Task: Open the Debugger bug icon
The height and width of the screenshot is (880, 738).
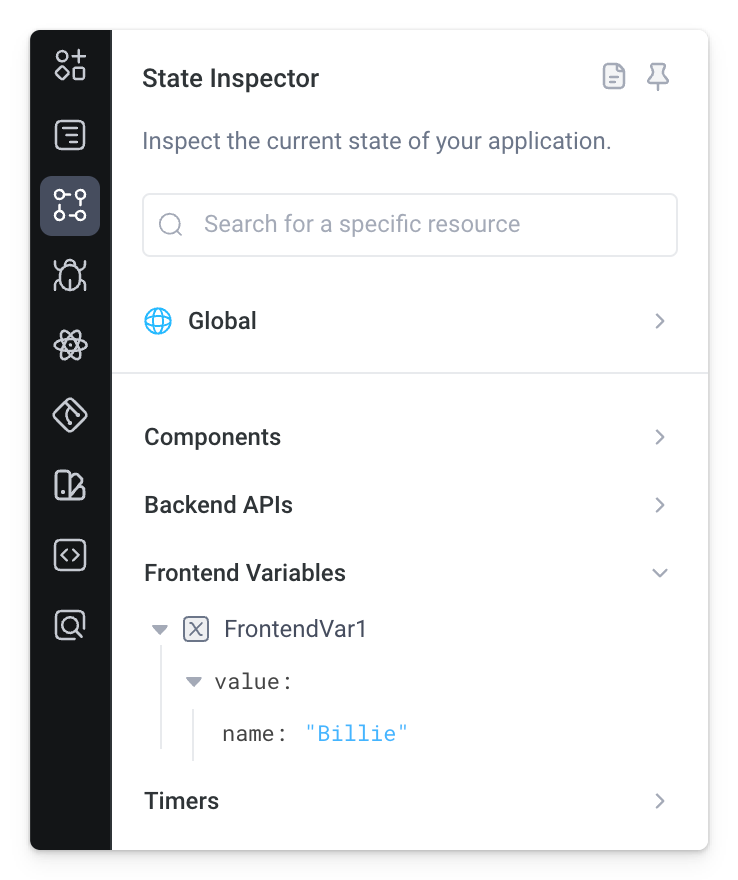Action: (x=69, y=275)
